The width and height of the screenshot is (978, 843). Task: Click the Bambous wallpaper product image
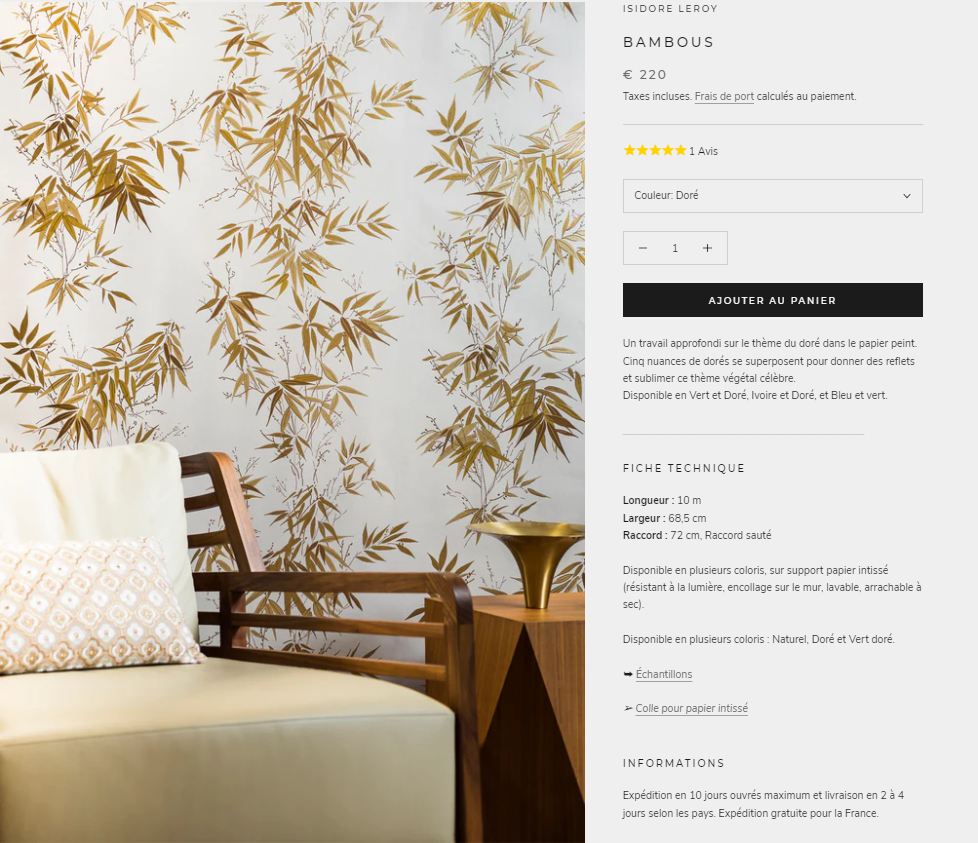pos(293,422)
